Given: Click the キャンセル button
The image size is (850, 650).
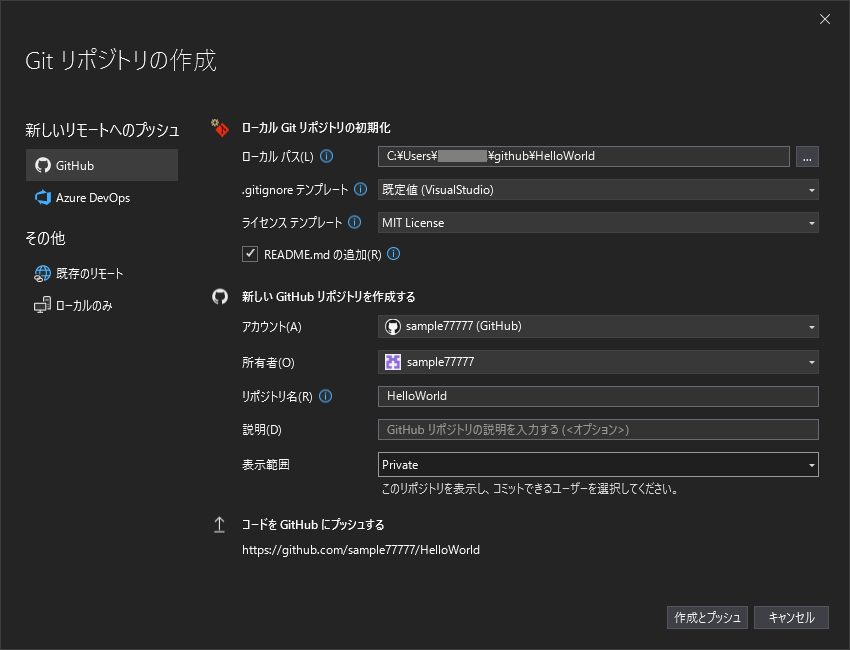Looking at the screenshot, I should [791, 617].
